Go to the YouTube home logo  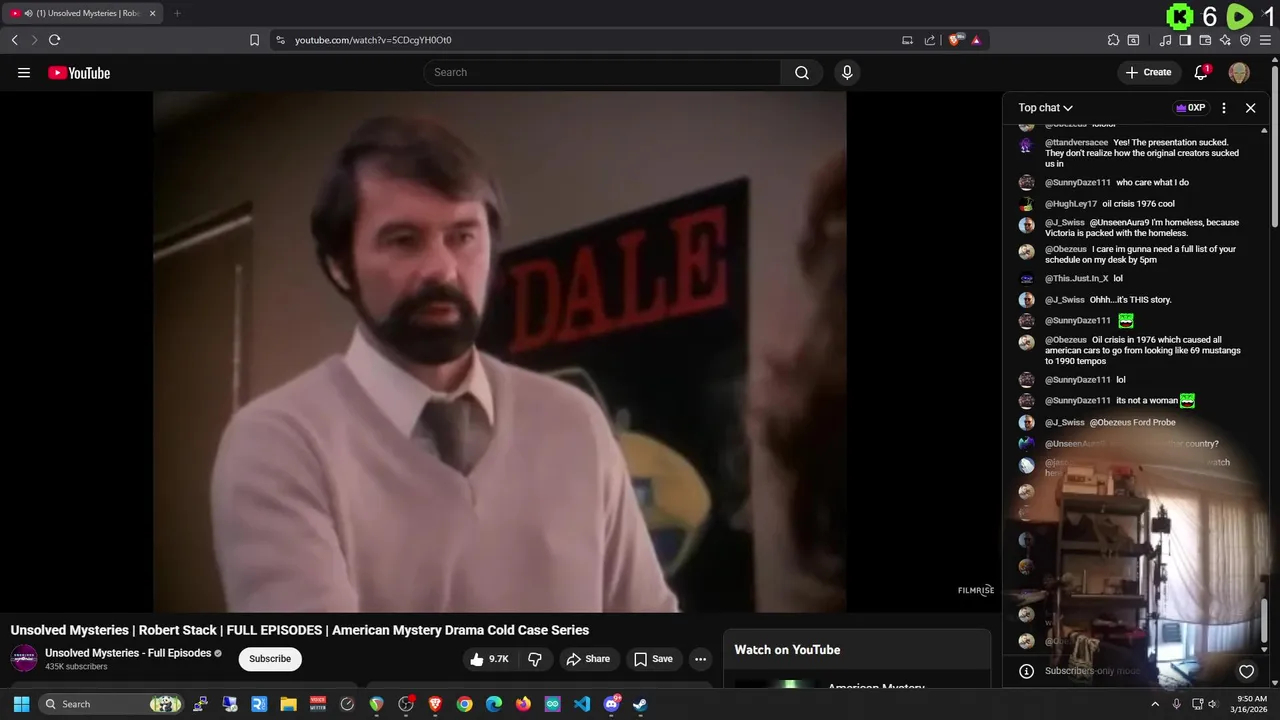(79, 72)
